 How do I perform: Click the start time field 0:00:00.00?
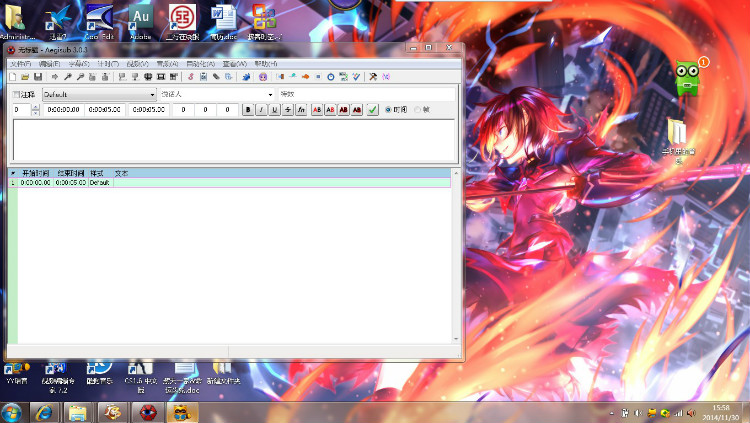pos(64,110)
